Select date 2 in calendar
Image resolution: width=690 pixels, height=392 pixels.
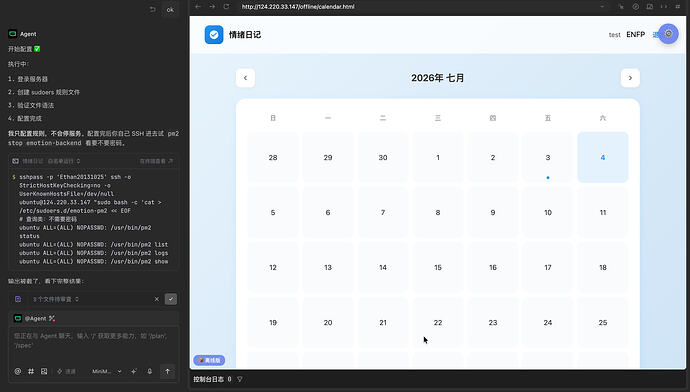pyautogui.click(x=493, y=157)
